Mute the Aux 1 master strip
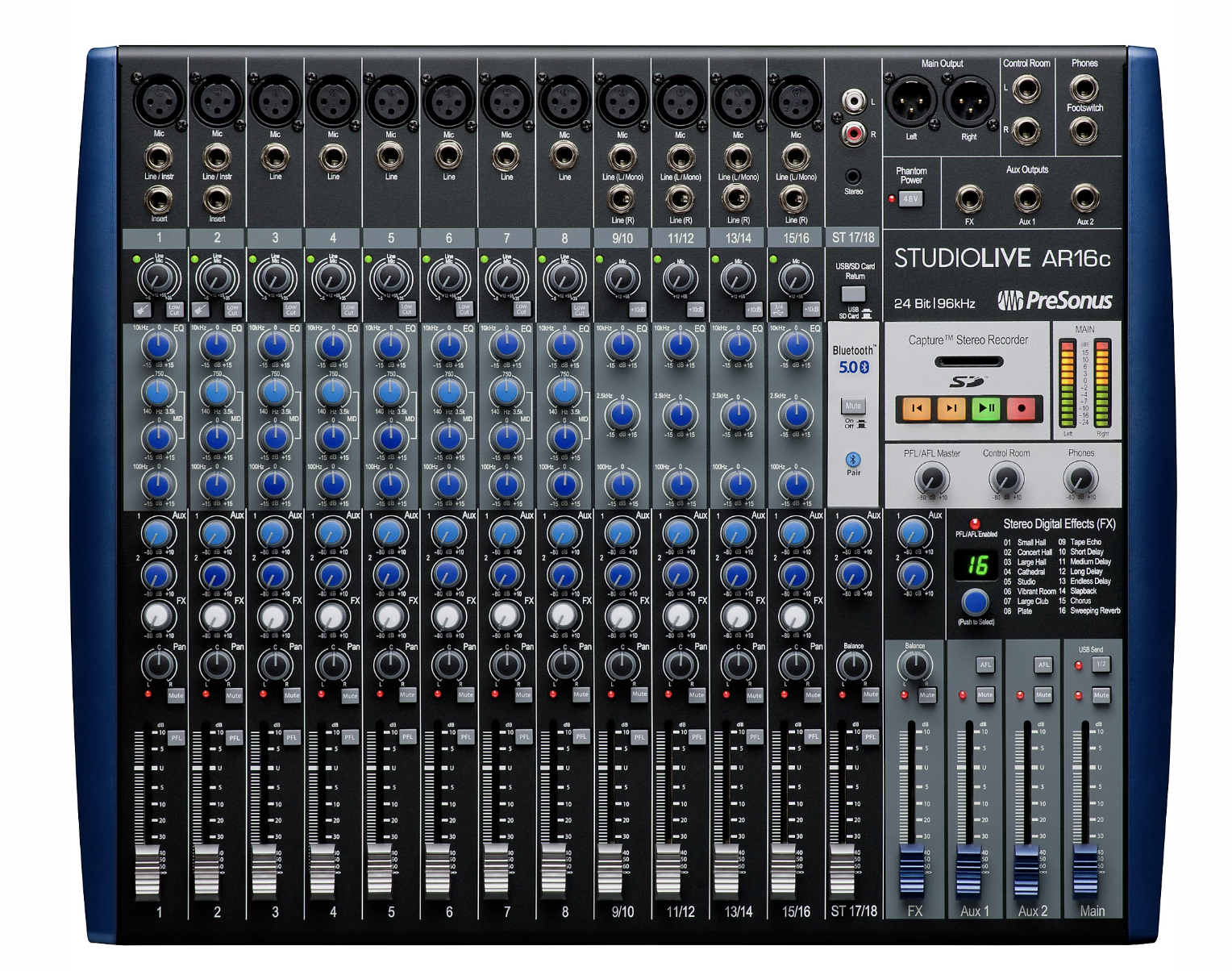Image resolution: width=1232 pixels, height=971 pixels. pyautogui.click(x=985, y=695)
